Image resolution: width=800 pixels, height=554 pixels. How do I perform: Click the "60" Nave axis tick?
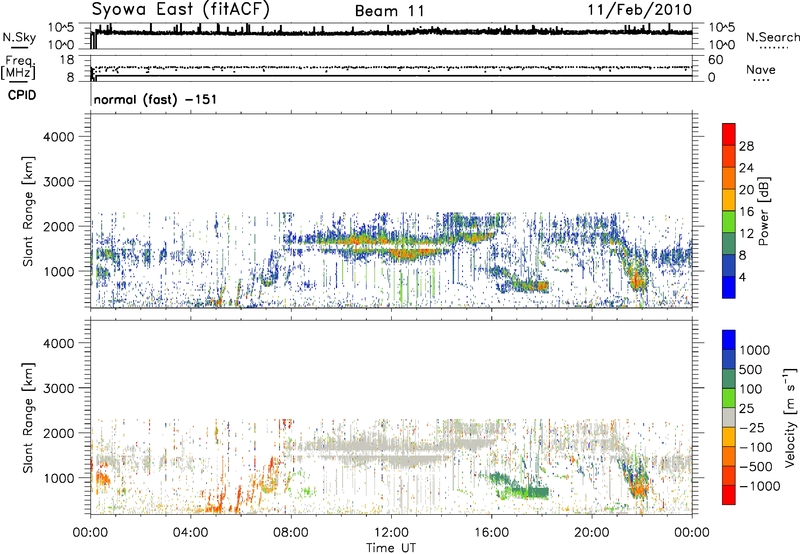(715, 60)
